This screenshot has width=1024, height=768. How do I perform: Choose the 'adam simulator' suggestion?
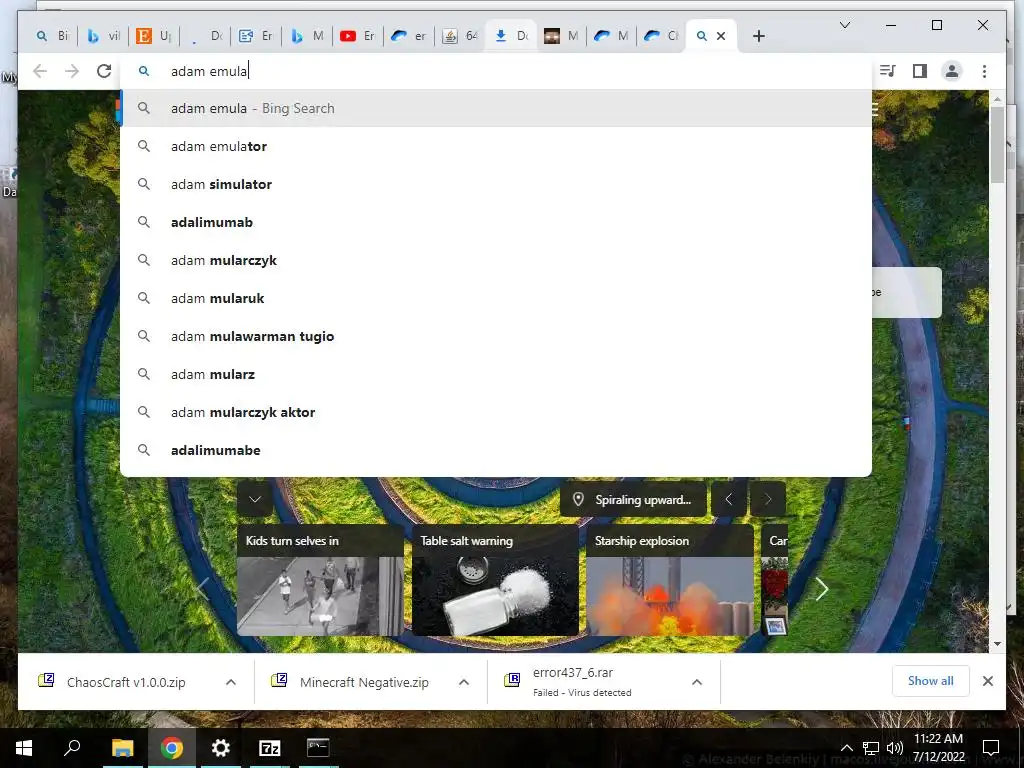tap(496, 184)
